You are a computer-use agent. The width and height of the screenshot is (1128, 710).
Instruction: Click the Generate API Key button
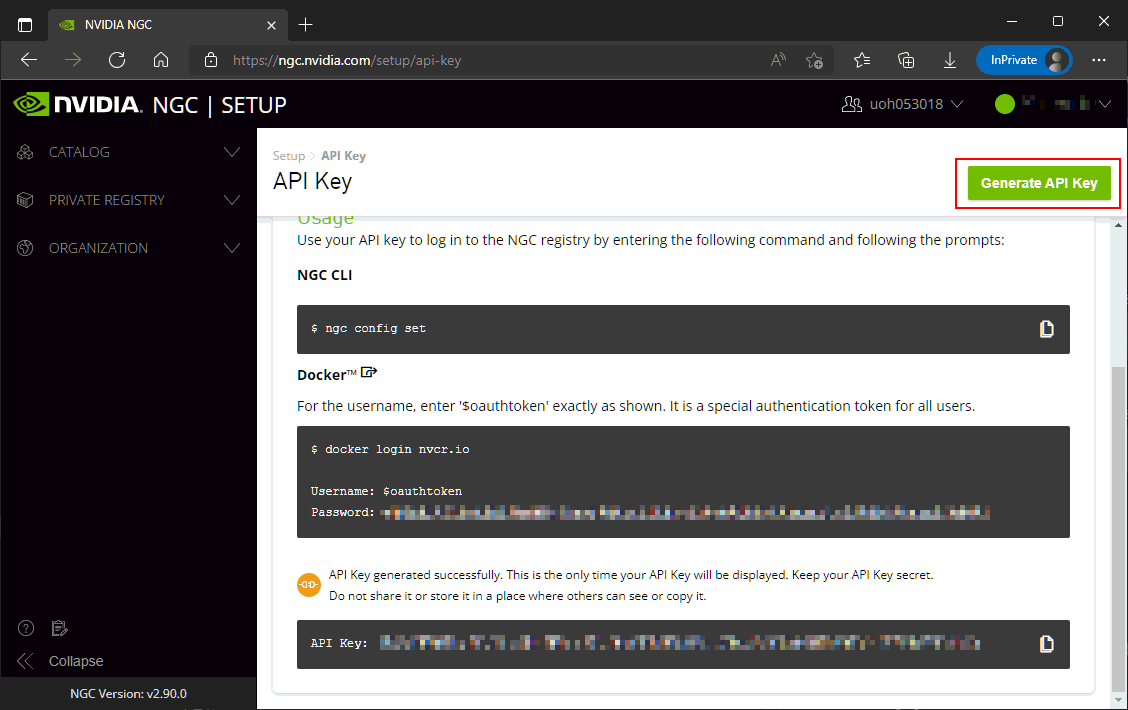tap(1038, 183)
